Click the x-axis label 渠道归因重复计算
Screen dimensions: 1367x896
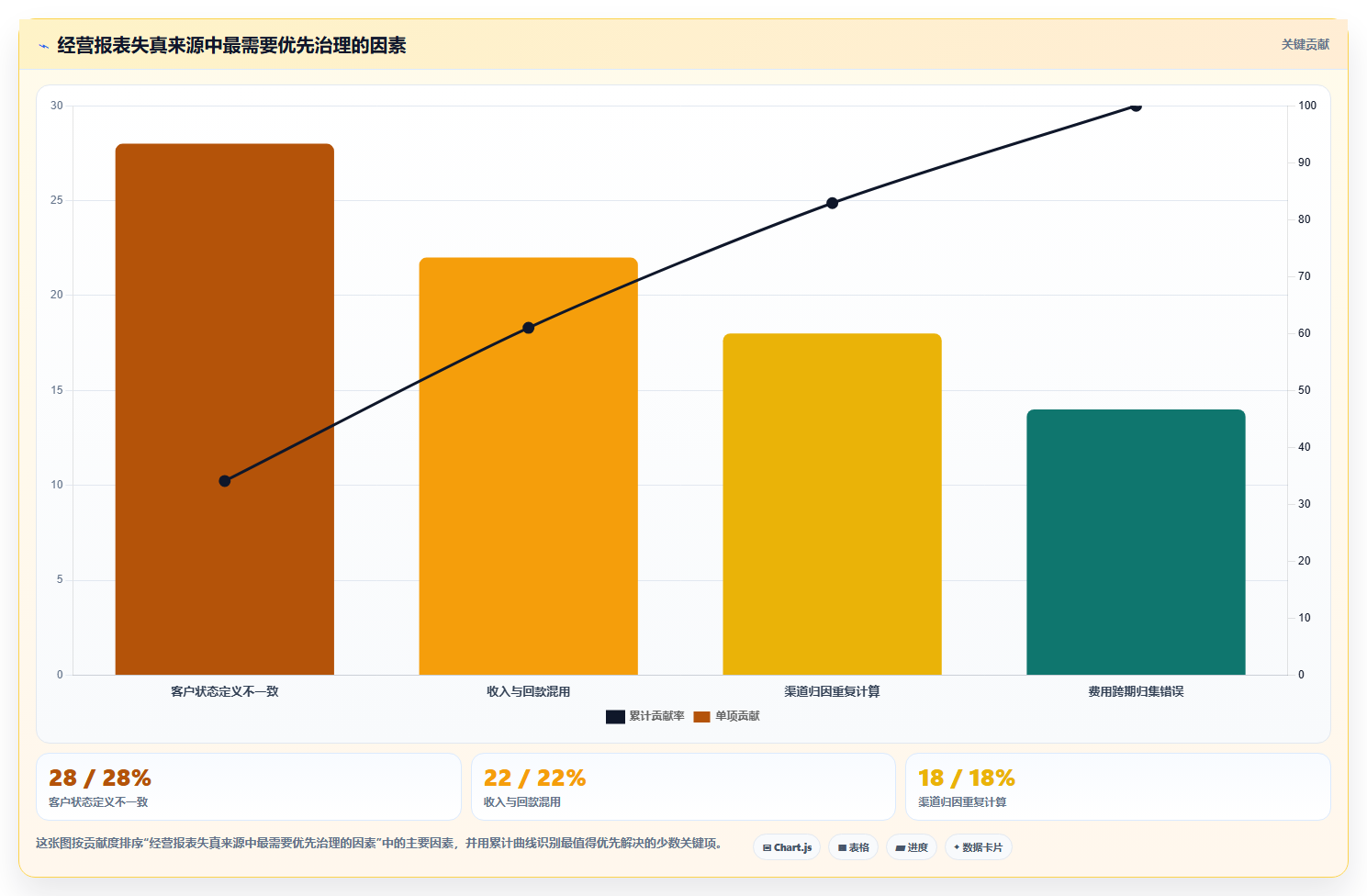click(832, 691)
